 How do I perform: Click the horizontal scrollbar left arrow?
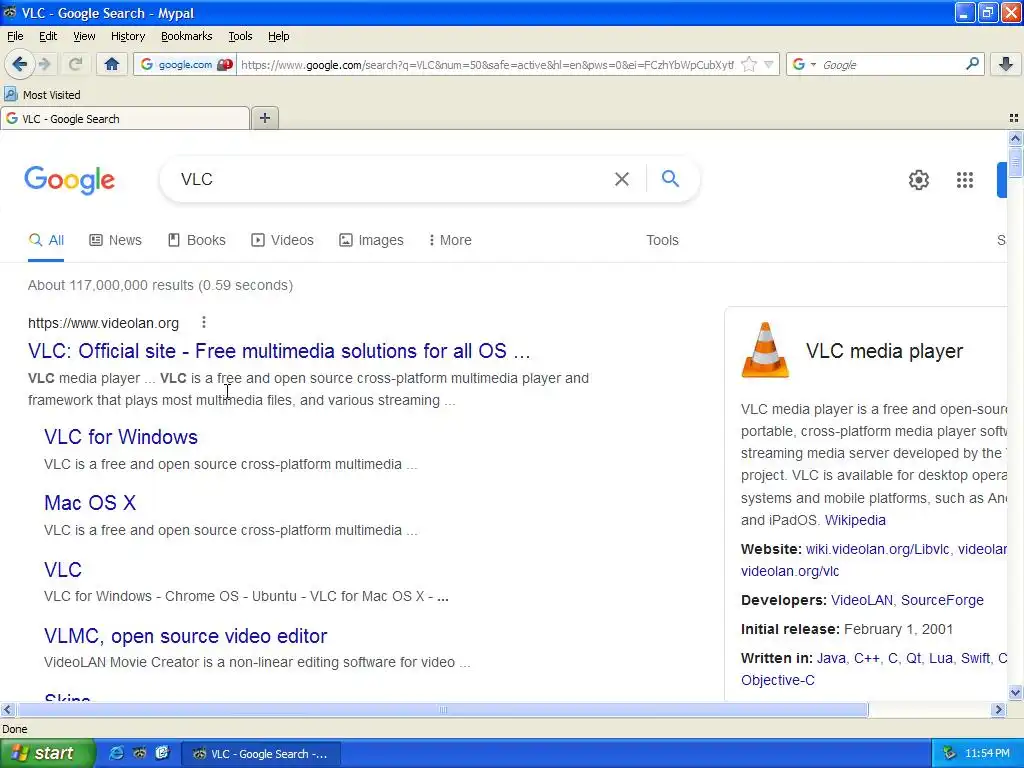click(7, 709)
